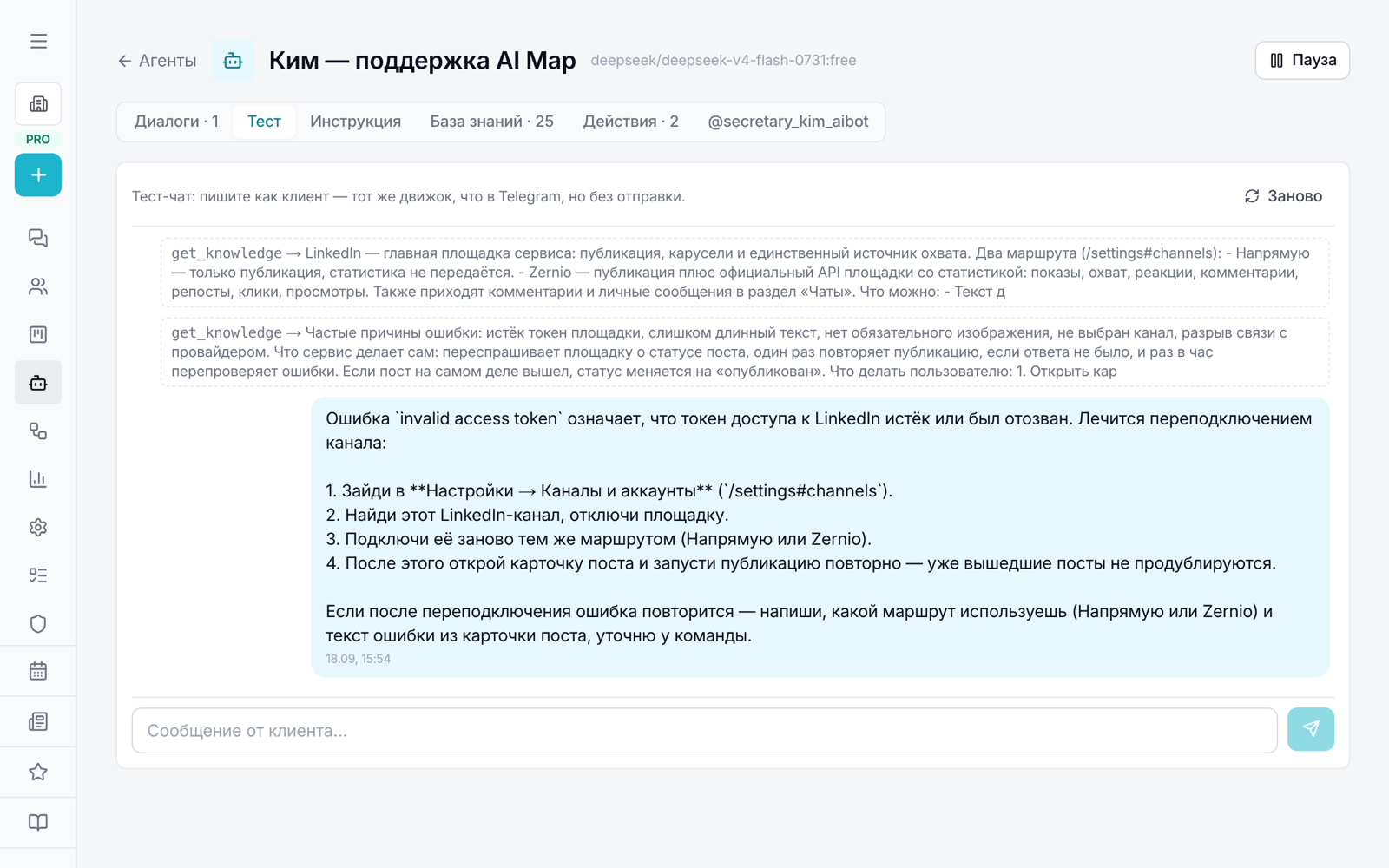
Task: Click the robot avatar beside the agent name
Action: (233, 61)
